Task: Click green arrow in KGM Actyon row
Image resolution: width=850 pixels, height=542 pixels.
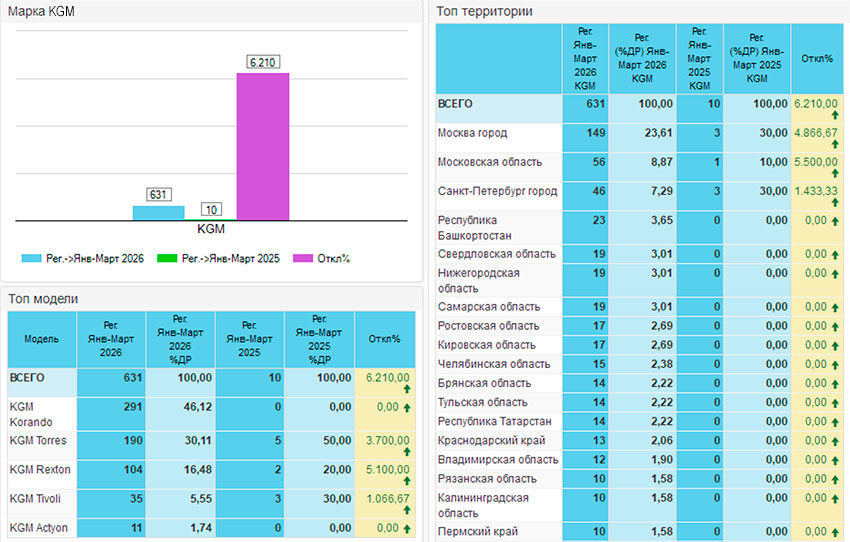Action: (406, 528)
